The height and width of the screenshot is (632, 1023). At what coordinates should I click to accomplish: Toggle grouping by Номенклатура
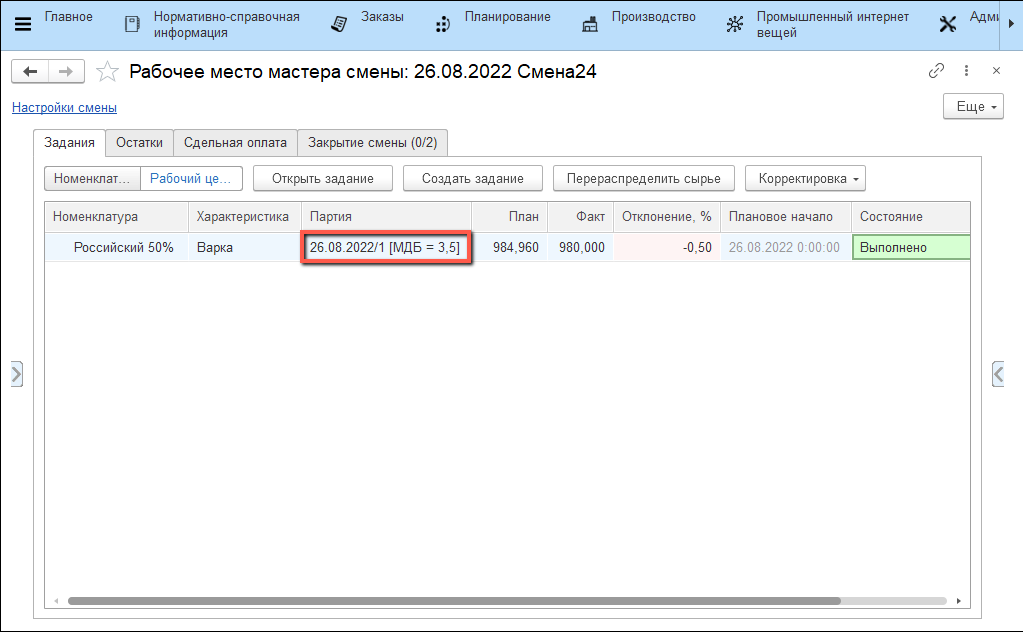coord(92,178)
